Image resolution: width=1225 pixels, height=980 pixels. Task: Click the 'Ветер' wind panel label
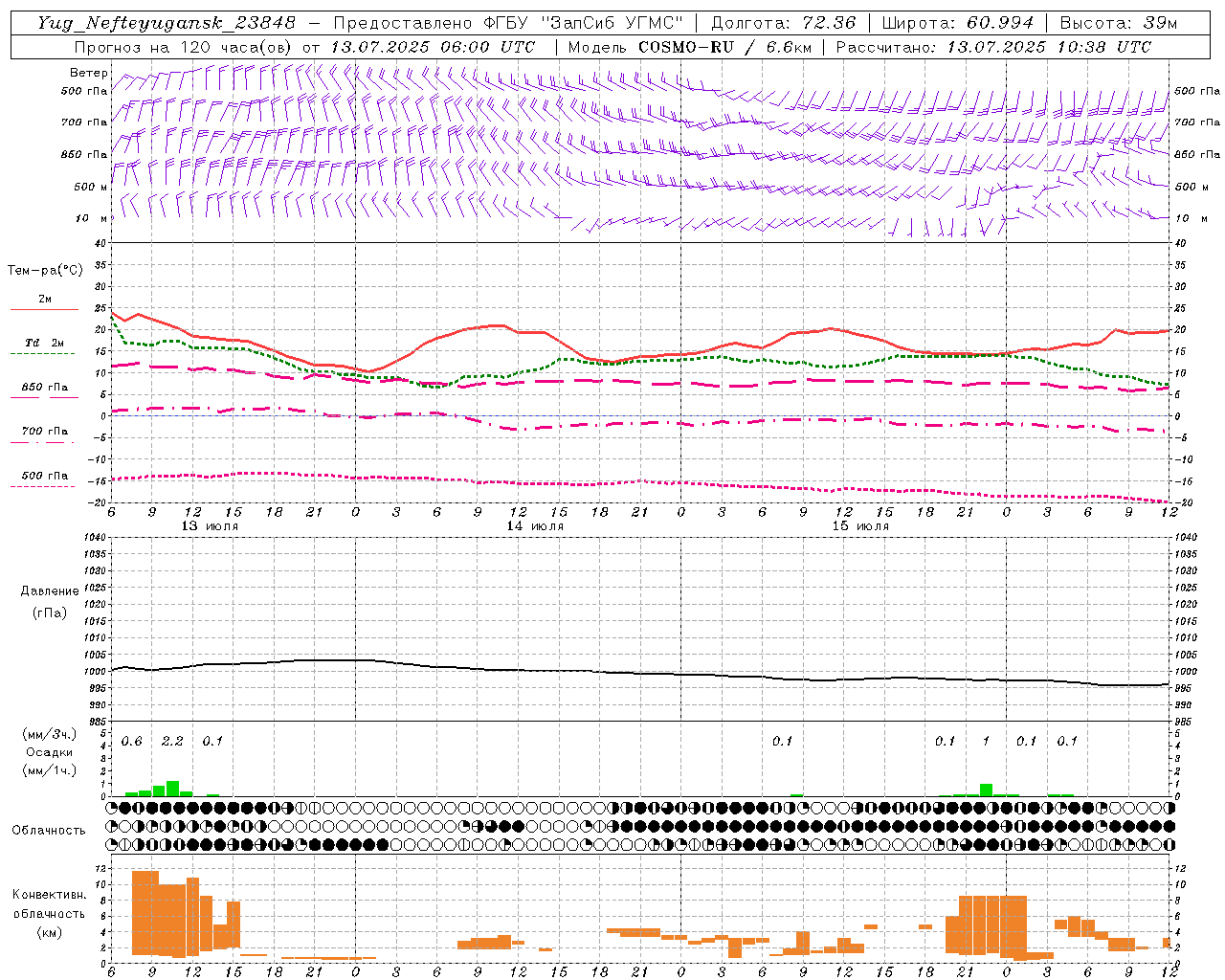[88, 73]
